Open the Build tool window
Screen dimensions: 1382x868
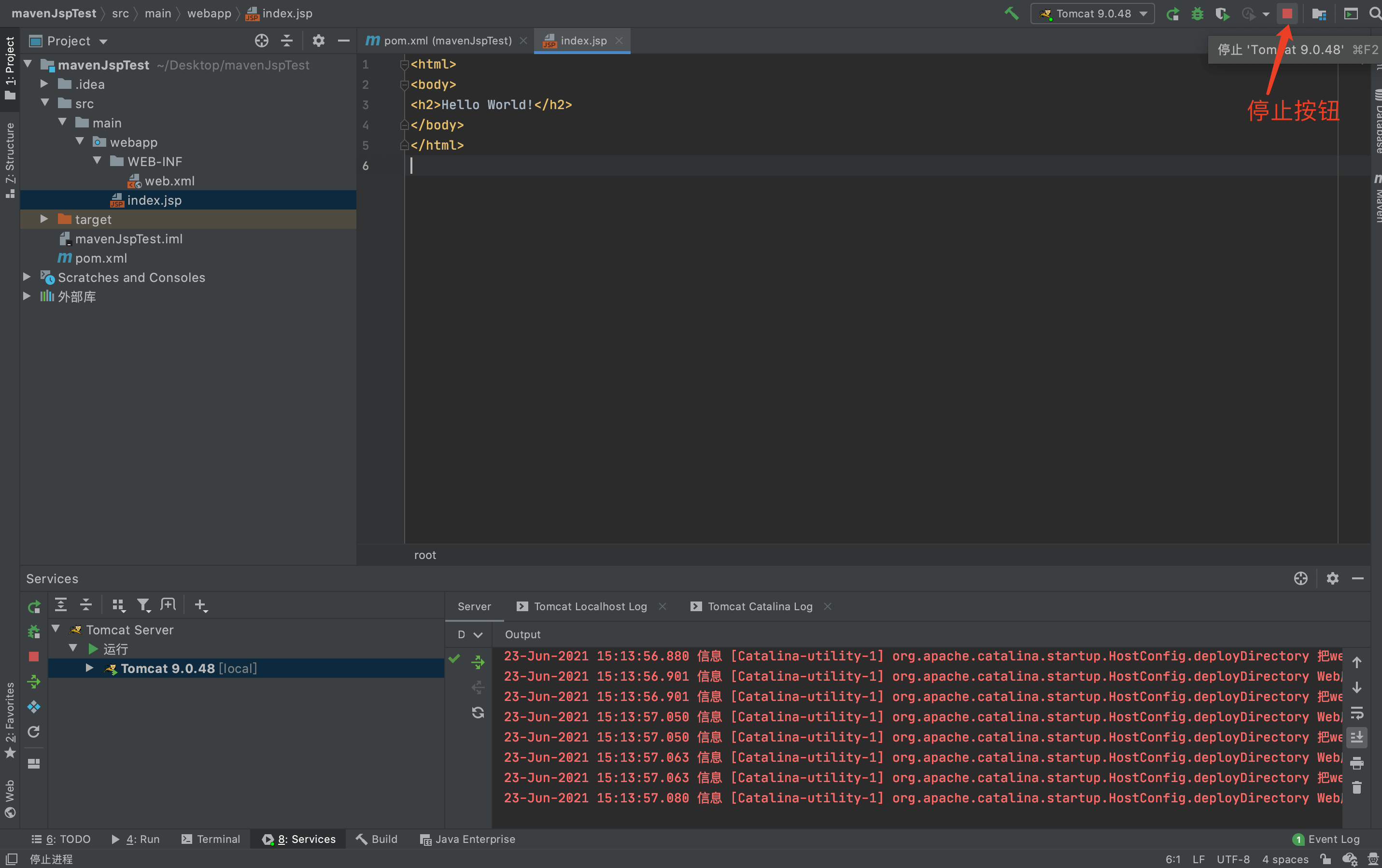(x=377, y=839)
